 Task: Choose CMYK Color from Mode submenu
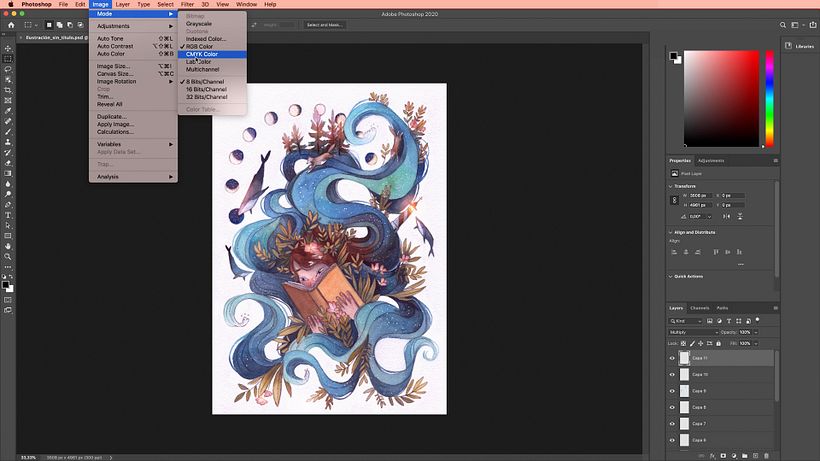(212, 54)
